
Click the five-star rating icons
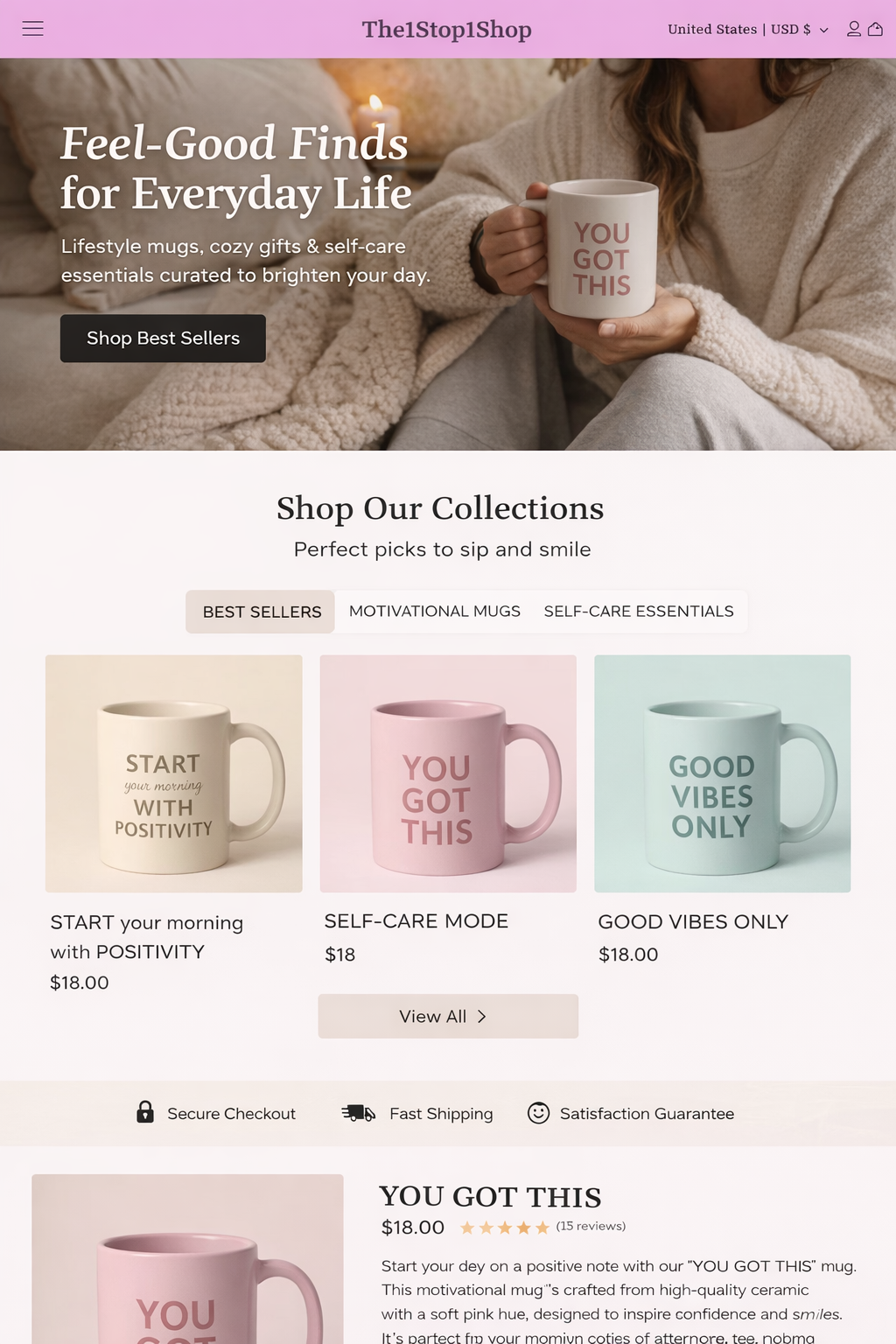point(505,1228)
